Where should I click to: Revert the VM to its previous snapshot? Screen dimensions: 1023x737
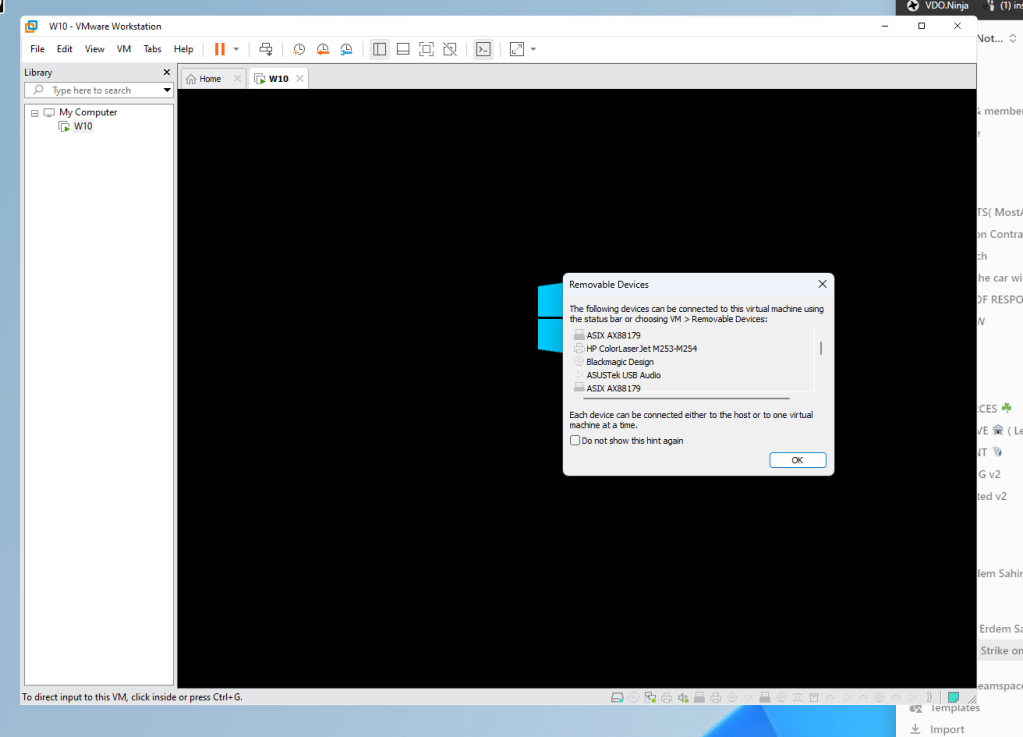point(322,49)
